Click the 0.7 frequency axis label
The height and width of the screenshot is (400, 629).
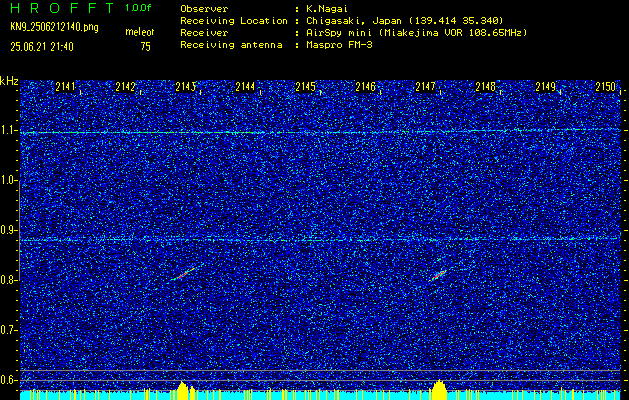pyautogui.click(x=8, y=330)
